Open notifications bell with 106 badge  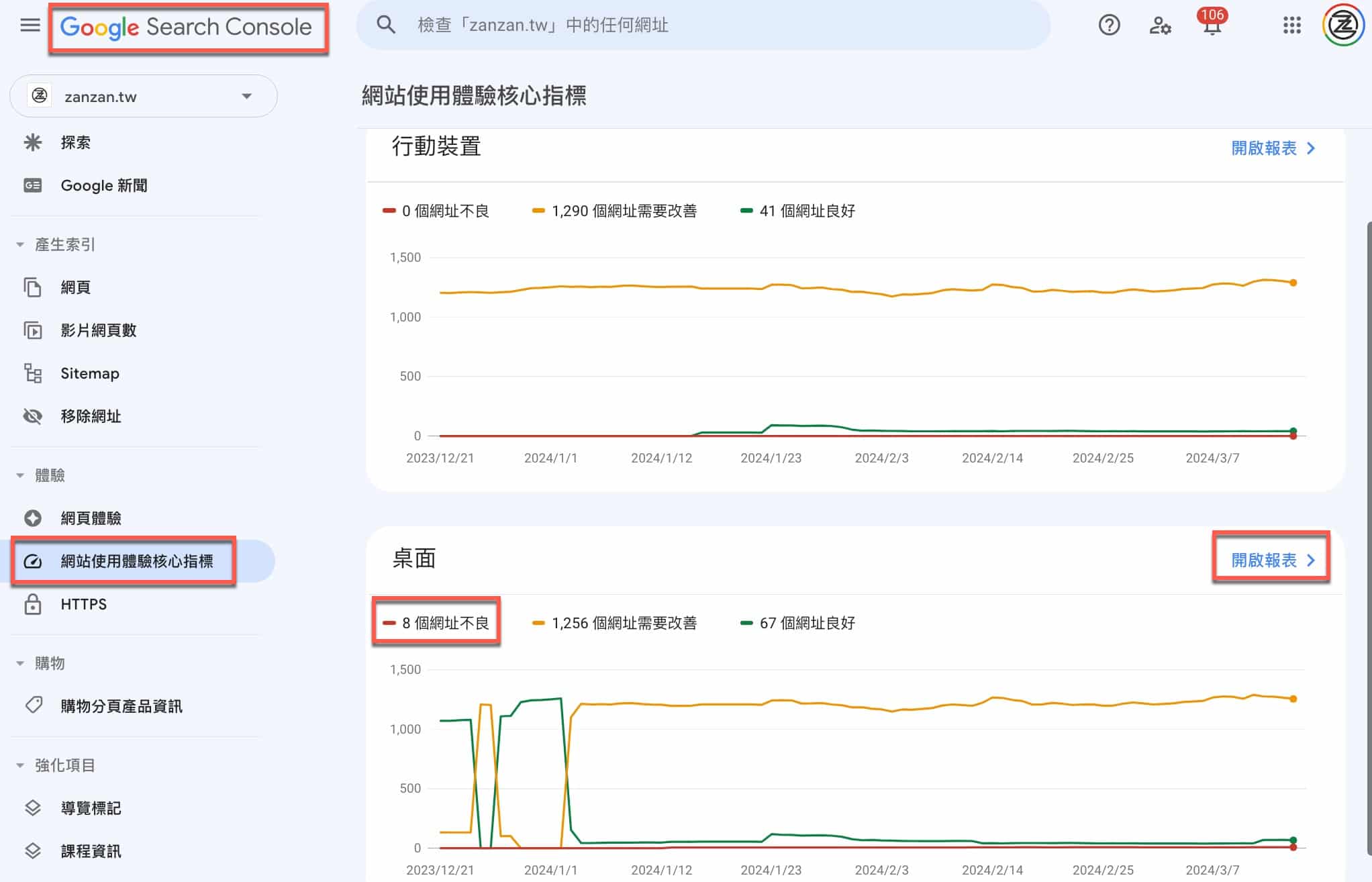tap(1212, 23)
